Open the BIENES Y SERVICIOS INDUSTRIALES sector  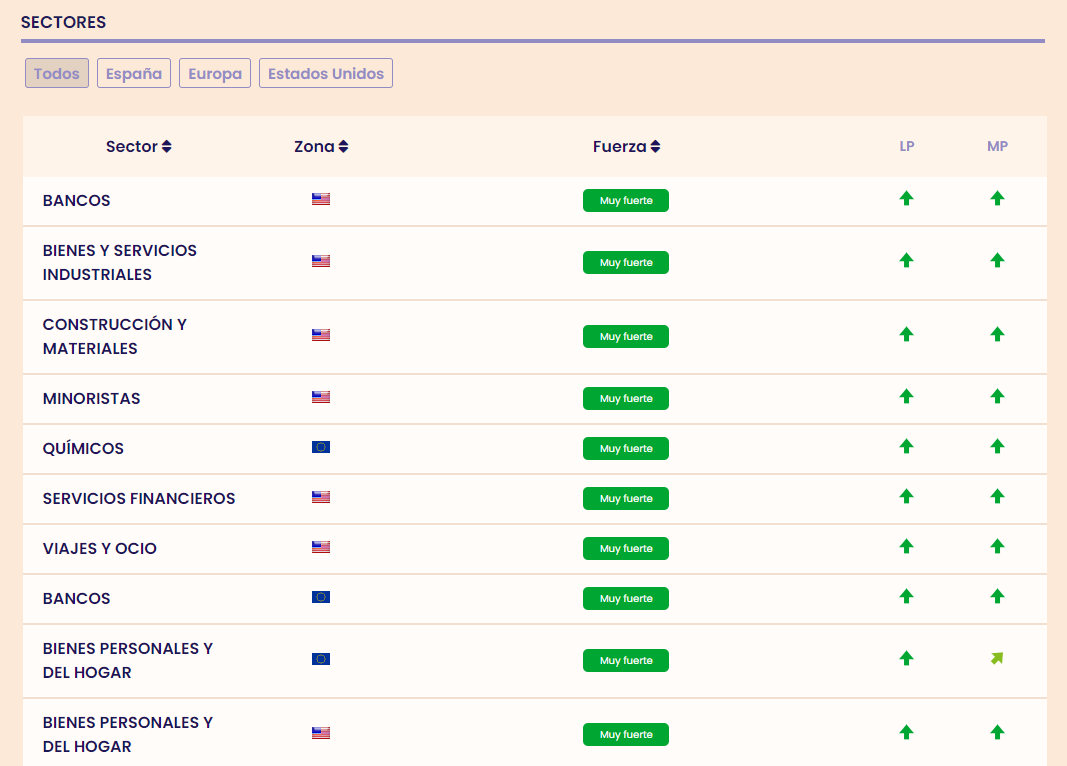click(x=120, y=262)
